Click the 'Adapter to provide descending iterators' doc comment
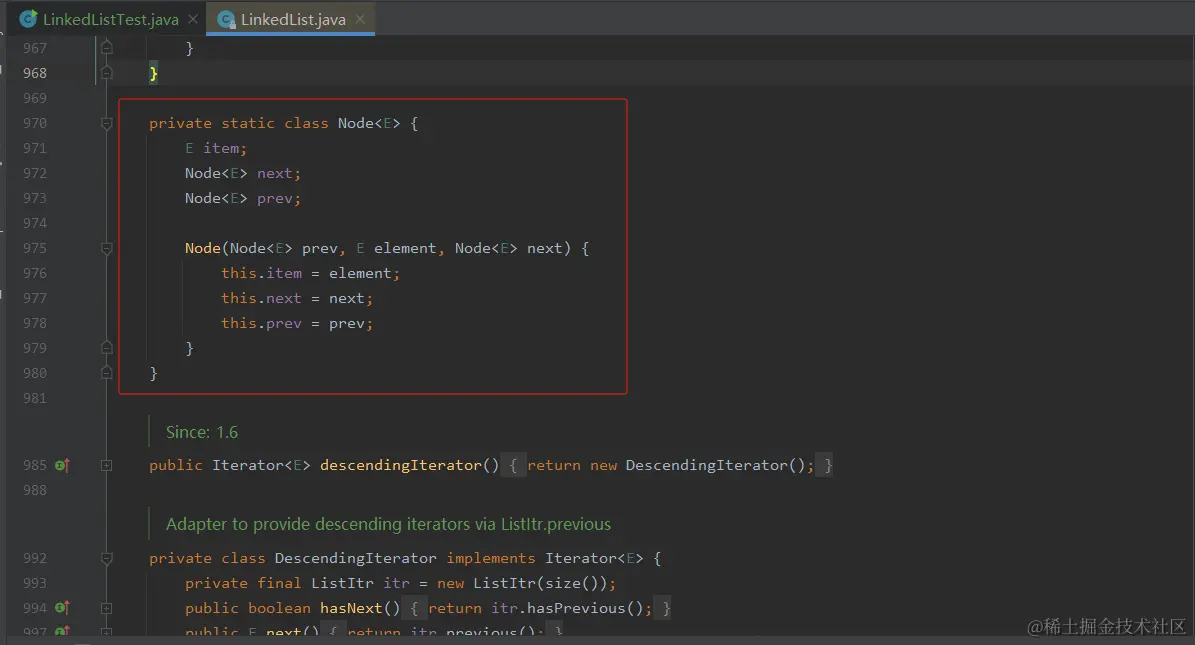The height and width of the screenshot is (645, 1195). (389, 525)
